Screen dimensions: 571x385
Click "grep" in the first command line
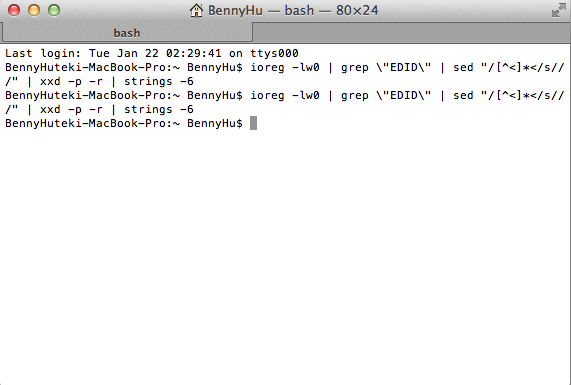click(x=355, y=68)
